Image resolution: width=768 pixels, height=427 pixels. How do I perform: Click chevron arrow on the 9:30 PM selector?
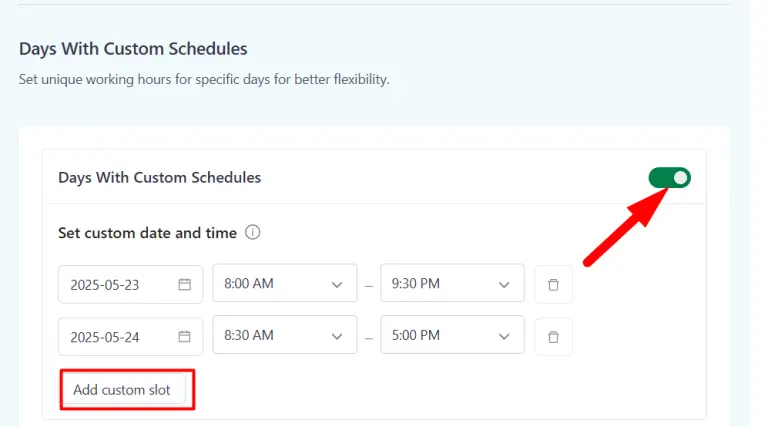[x=503, y=284]
